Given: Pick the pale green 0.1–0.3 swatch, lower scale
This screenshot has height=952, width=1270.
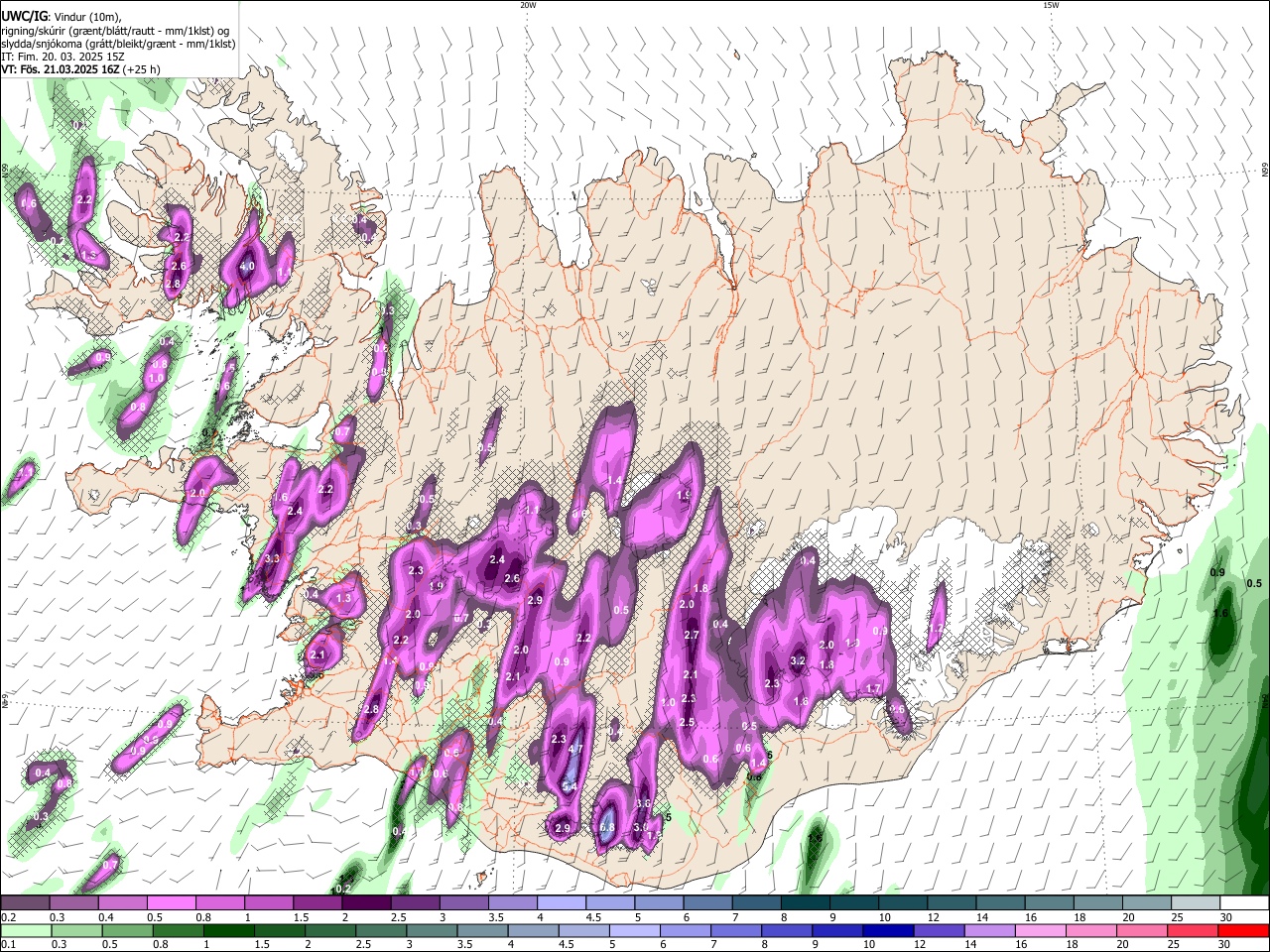Looking at the screenshot, I should coord(25,930).
